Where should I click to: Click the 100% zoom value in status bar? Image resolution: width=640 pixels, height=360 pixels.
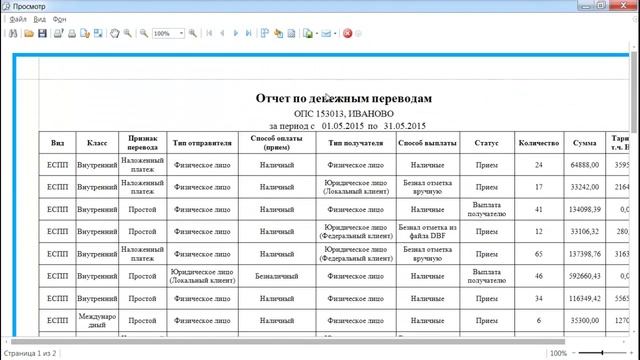pos(558,353)
